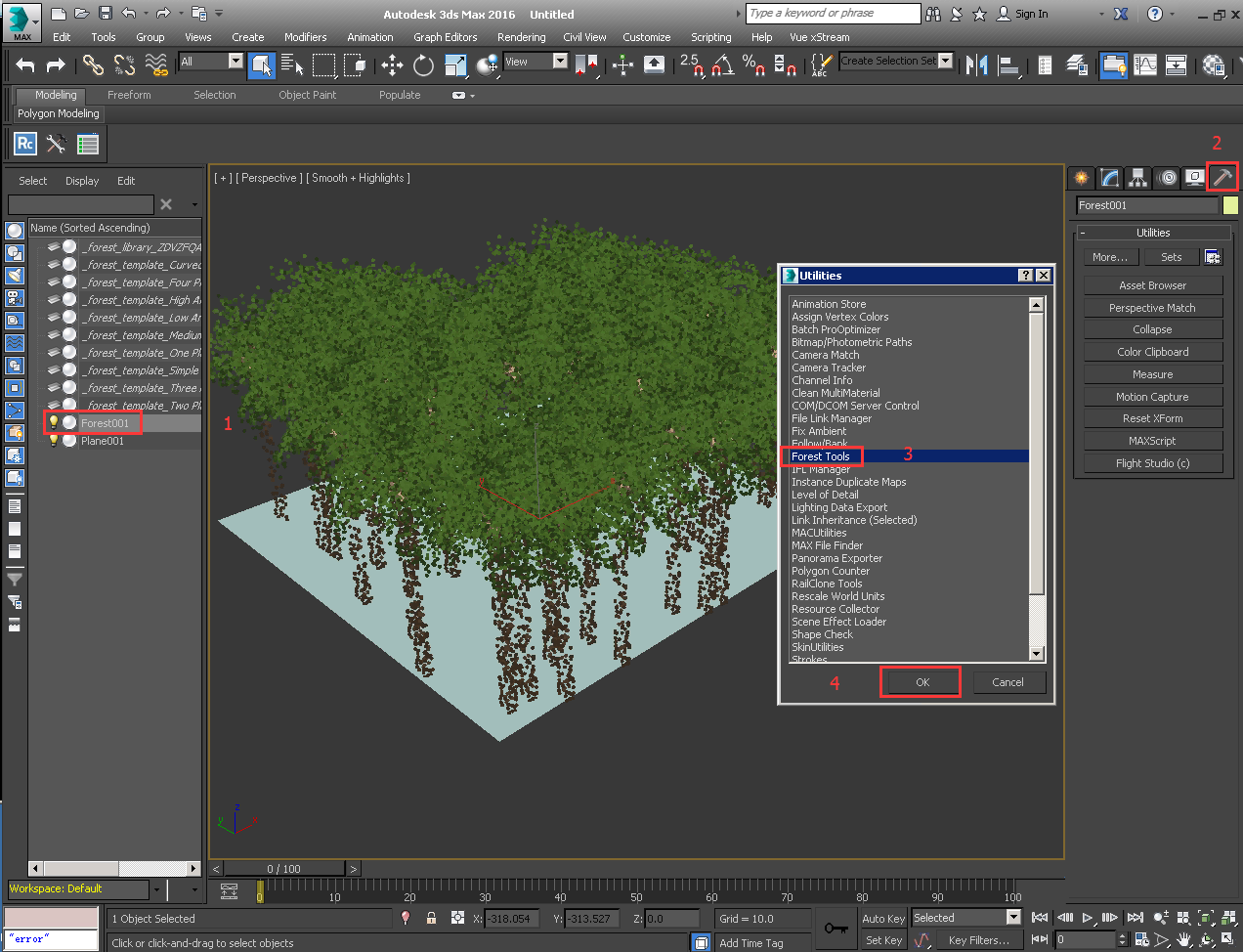This screenshot has height=952, width=1243.
Task: Go to the end frame
Action: click(1136, 918)
